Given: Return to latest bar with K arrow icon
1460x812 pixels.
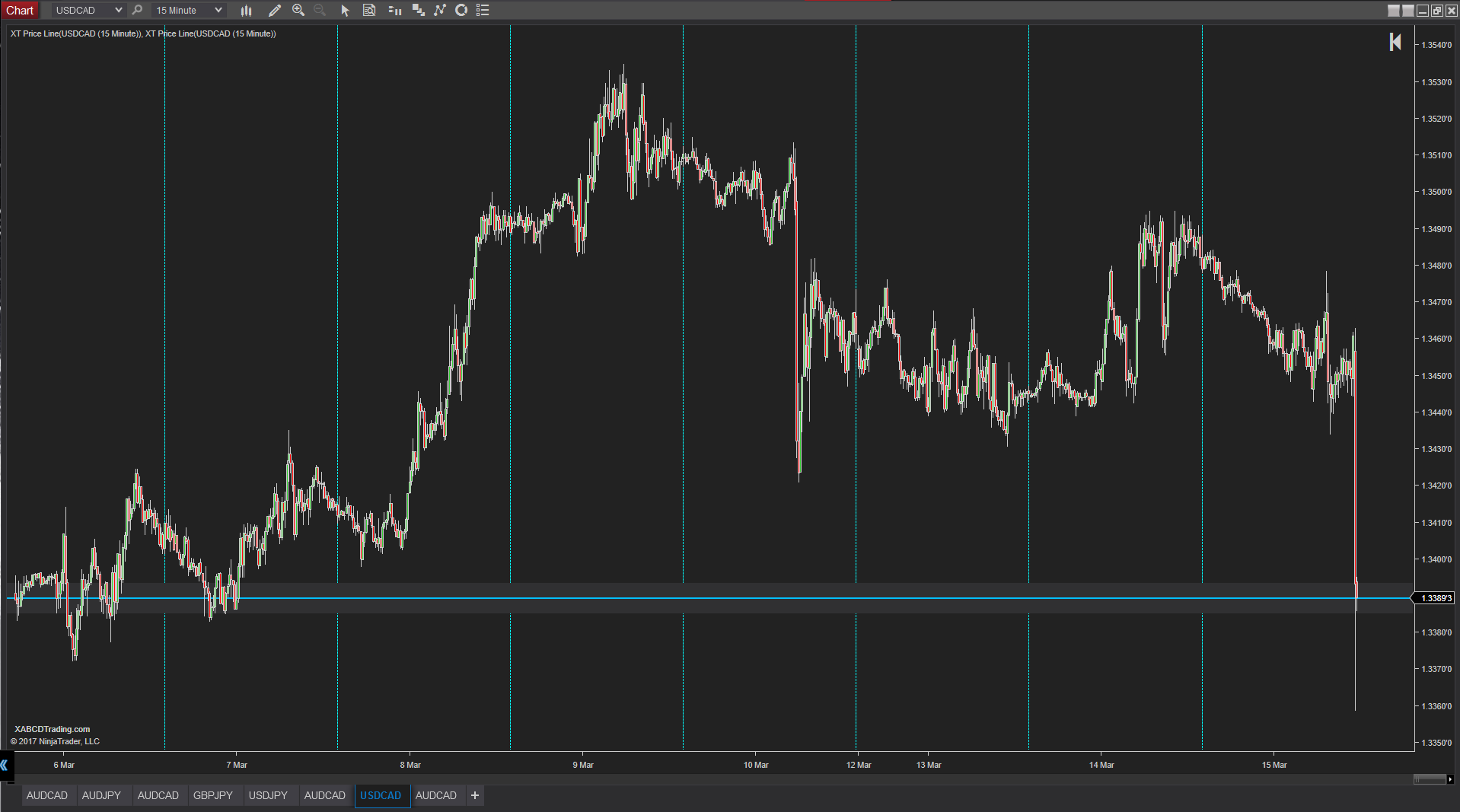Looking at the screenshot, I should tap(1395, 42).
